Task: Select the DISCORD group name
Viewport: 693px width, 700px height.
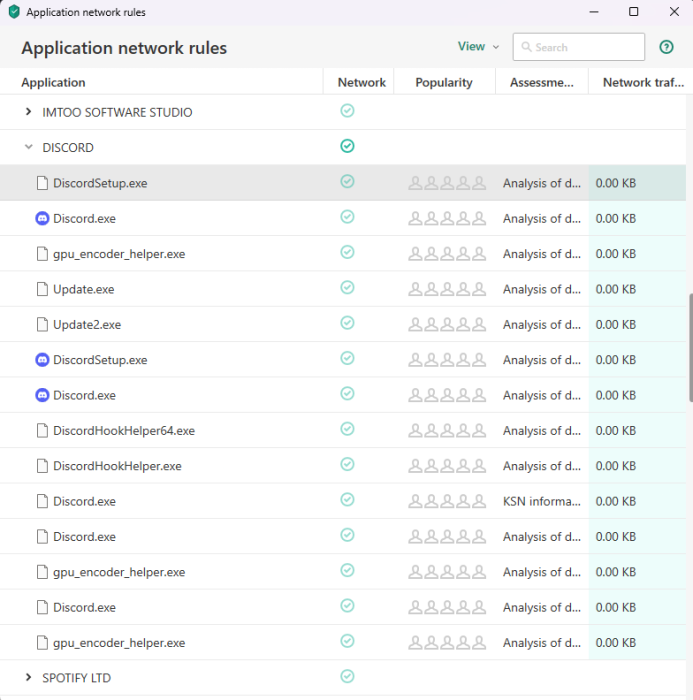Action: [68, 148]
